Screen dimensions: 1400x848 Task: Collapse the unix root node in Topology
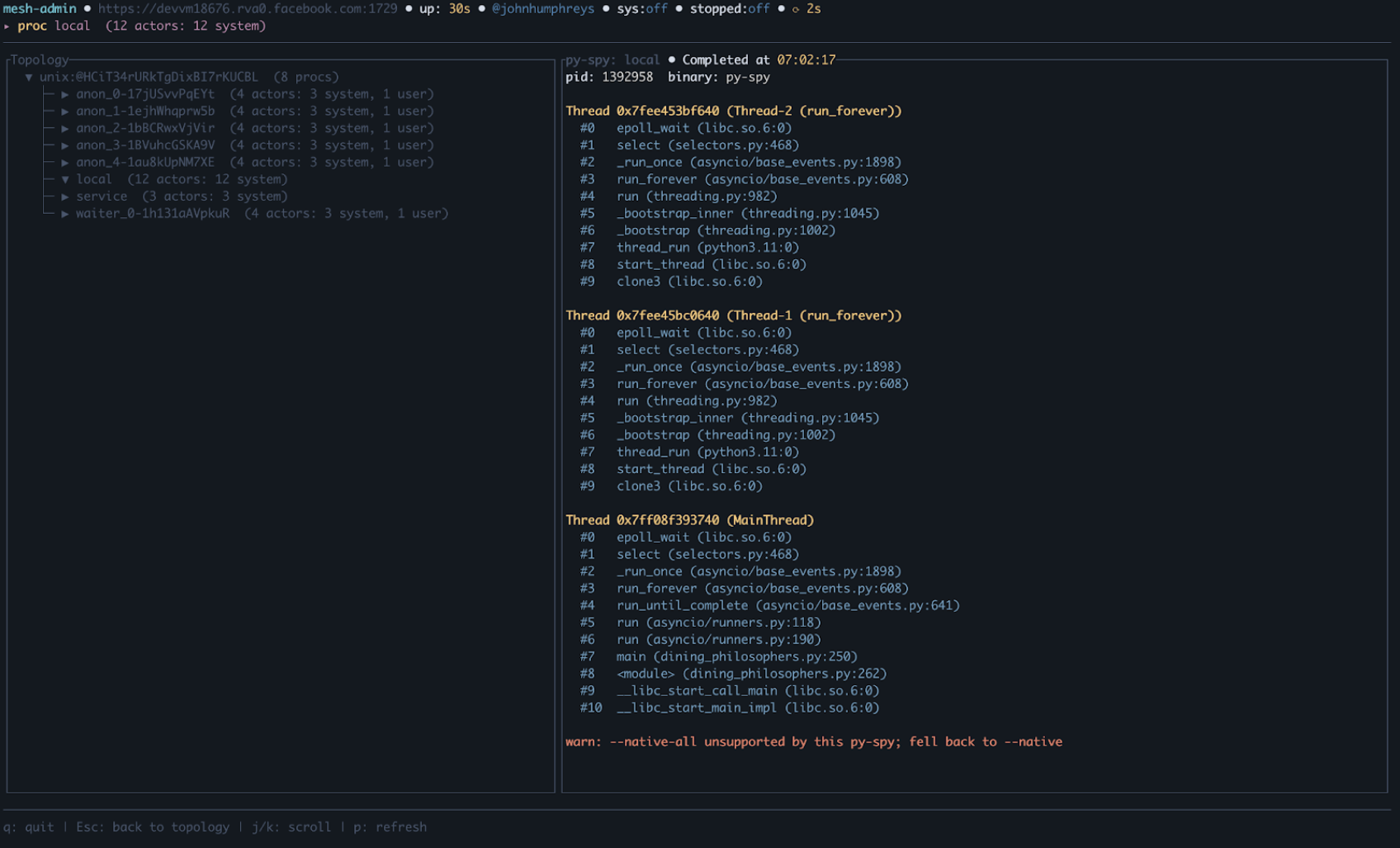pyautogui.click(x=29, y=76)
